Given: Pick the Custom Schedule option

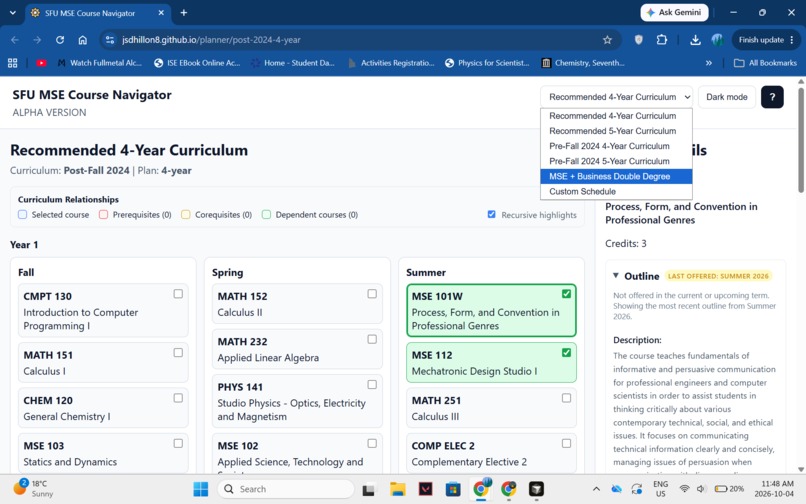Looking at the screenshot, I should pos(616,191).
